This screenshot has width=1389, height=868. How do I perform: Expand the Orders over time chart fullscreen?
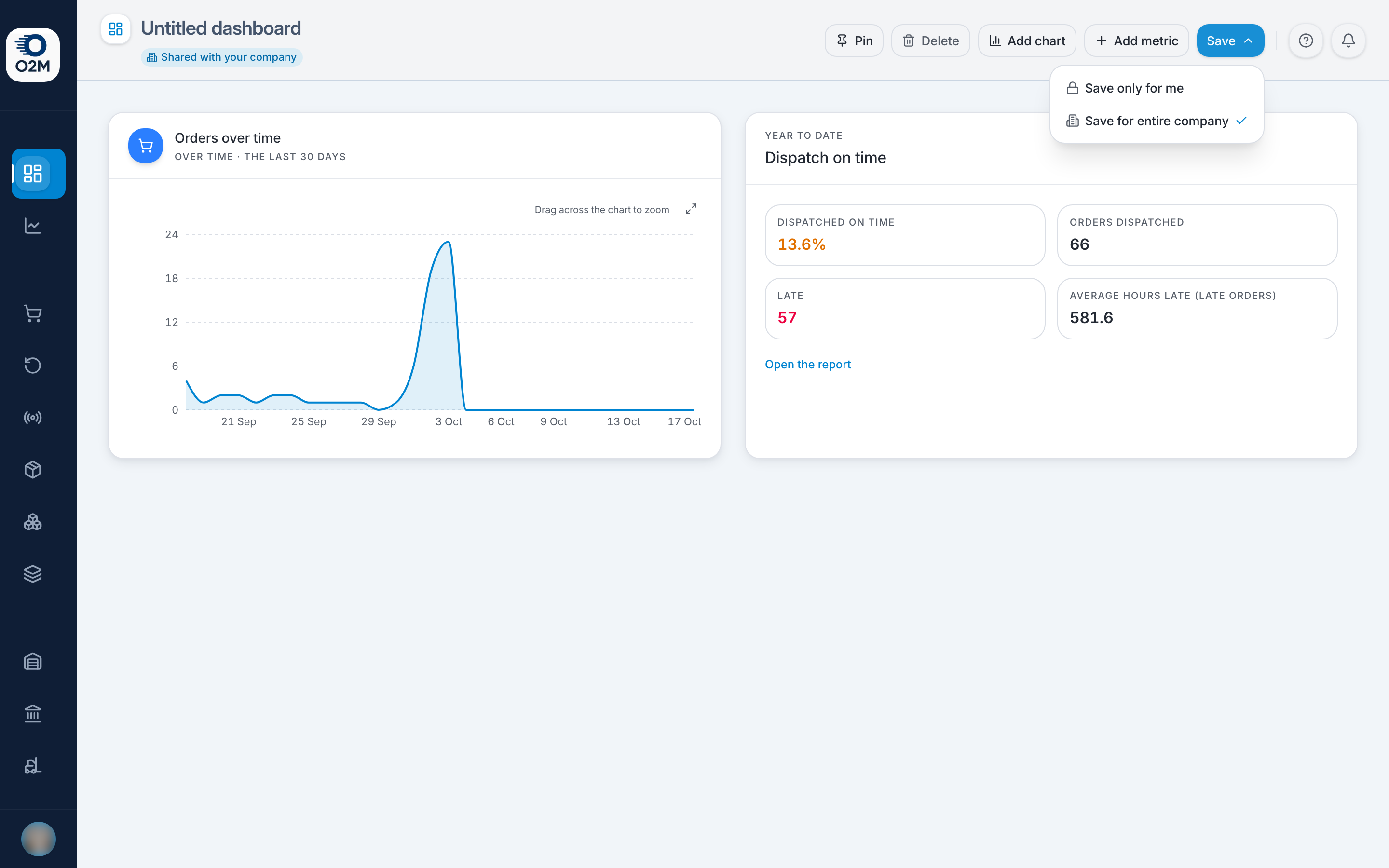[691, 209]
